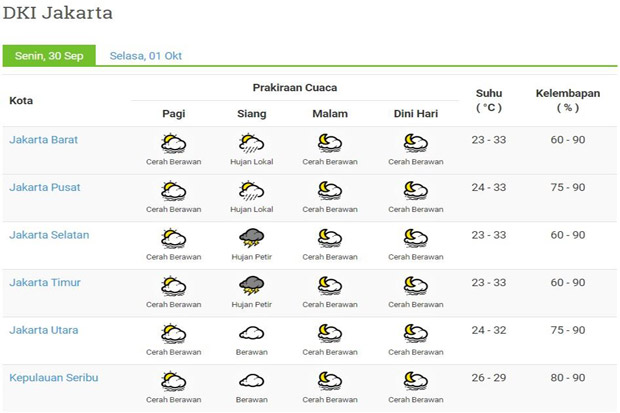Click Kepulauan Seribu Malam cloudy night icon
The width and height of the screenshot is (620, 413).
point(330,381)
